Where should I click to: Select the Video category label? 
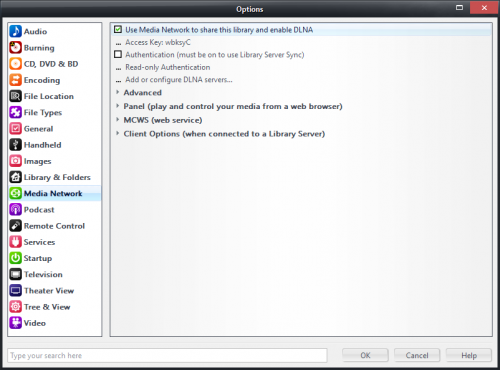(35, 323)
